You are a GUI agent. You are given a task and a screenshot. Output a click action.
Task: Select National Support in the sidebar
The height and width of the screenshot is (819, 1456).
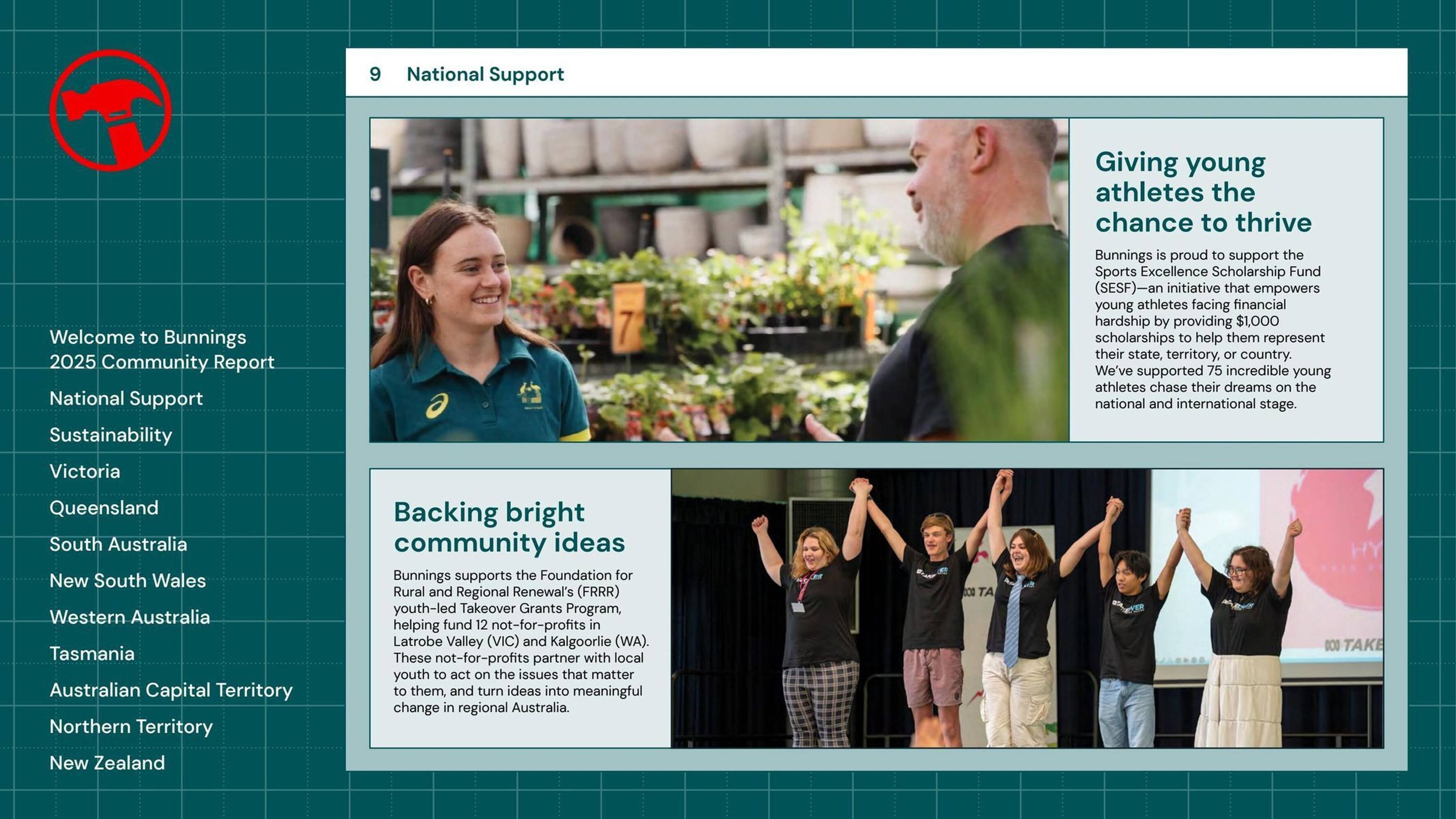[x=126, y=398]
